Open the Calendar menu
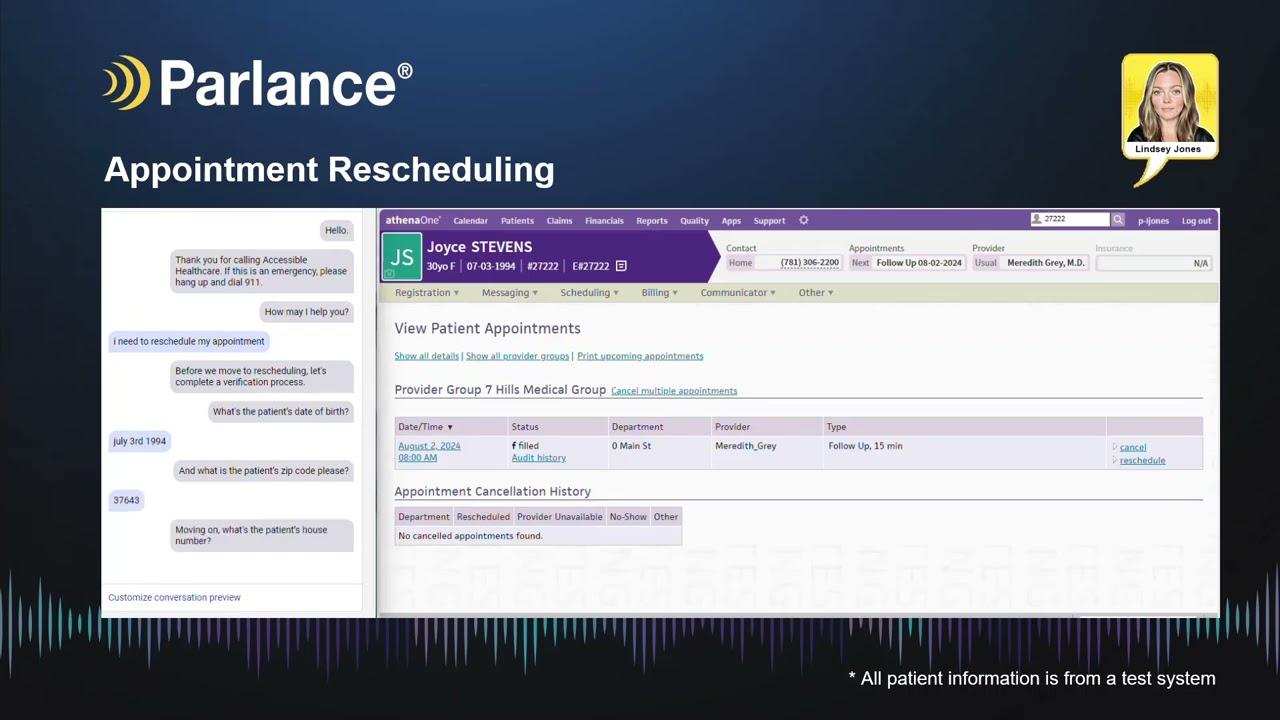The width and height of the screenshot is (1280, 720). pos(470,221)
